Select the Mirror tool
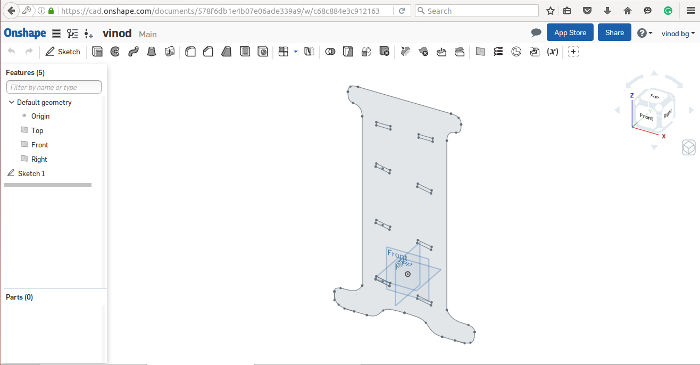 click(309, 52)
